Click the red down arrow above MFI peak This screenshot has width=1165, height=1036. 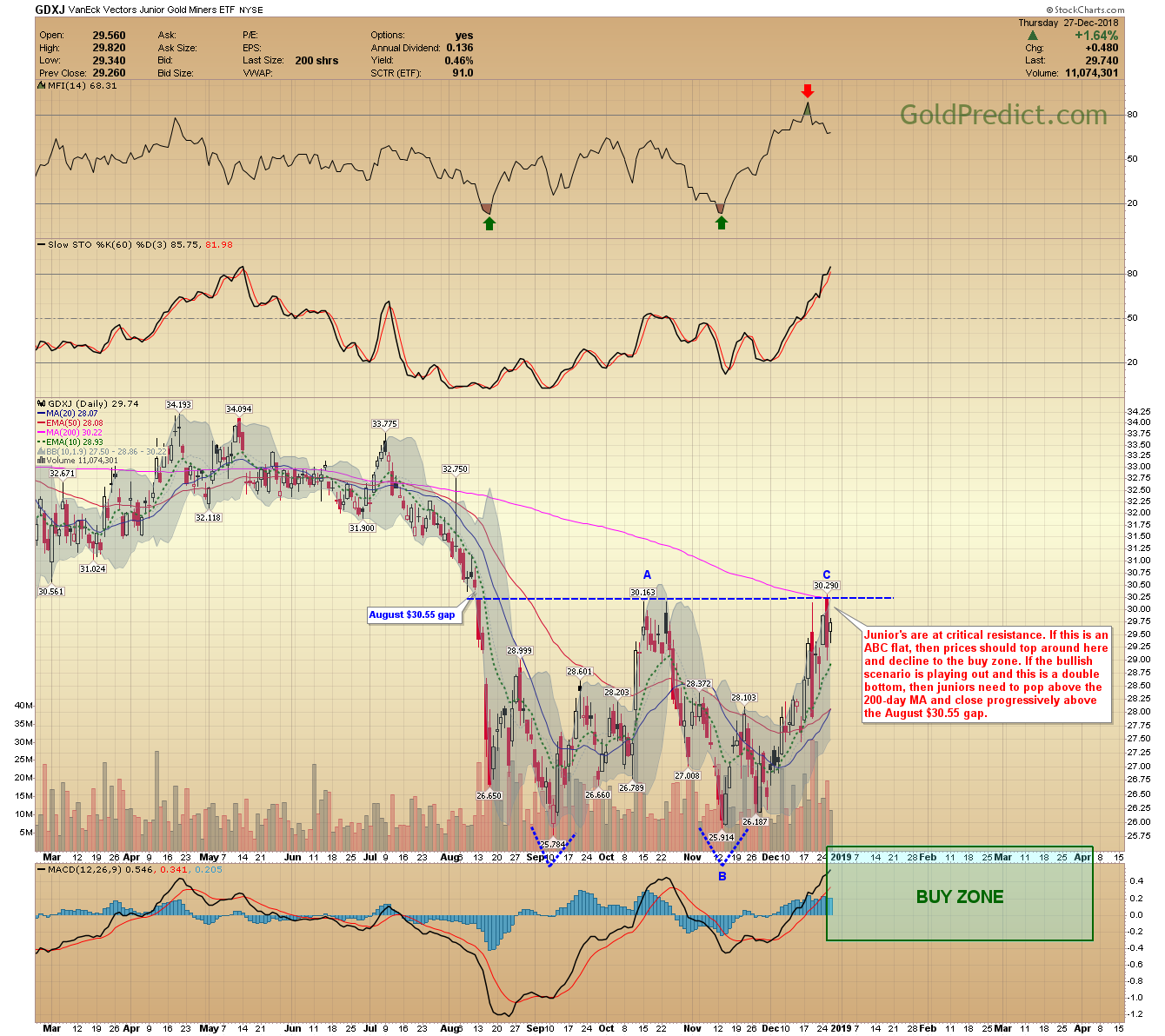click(808, 91)
